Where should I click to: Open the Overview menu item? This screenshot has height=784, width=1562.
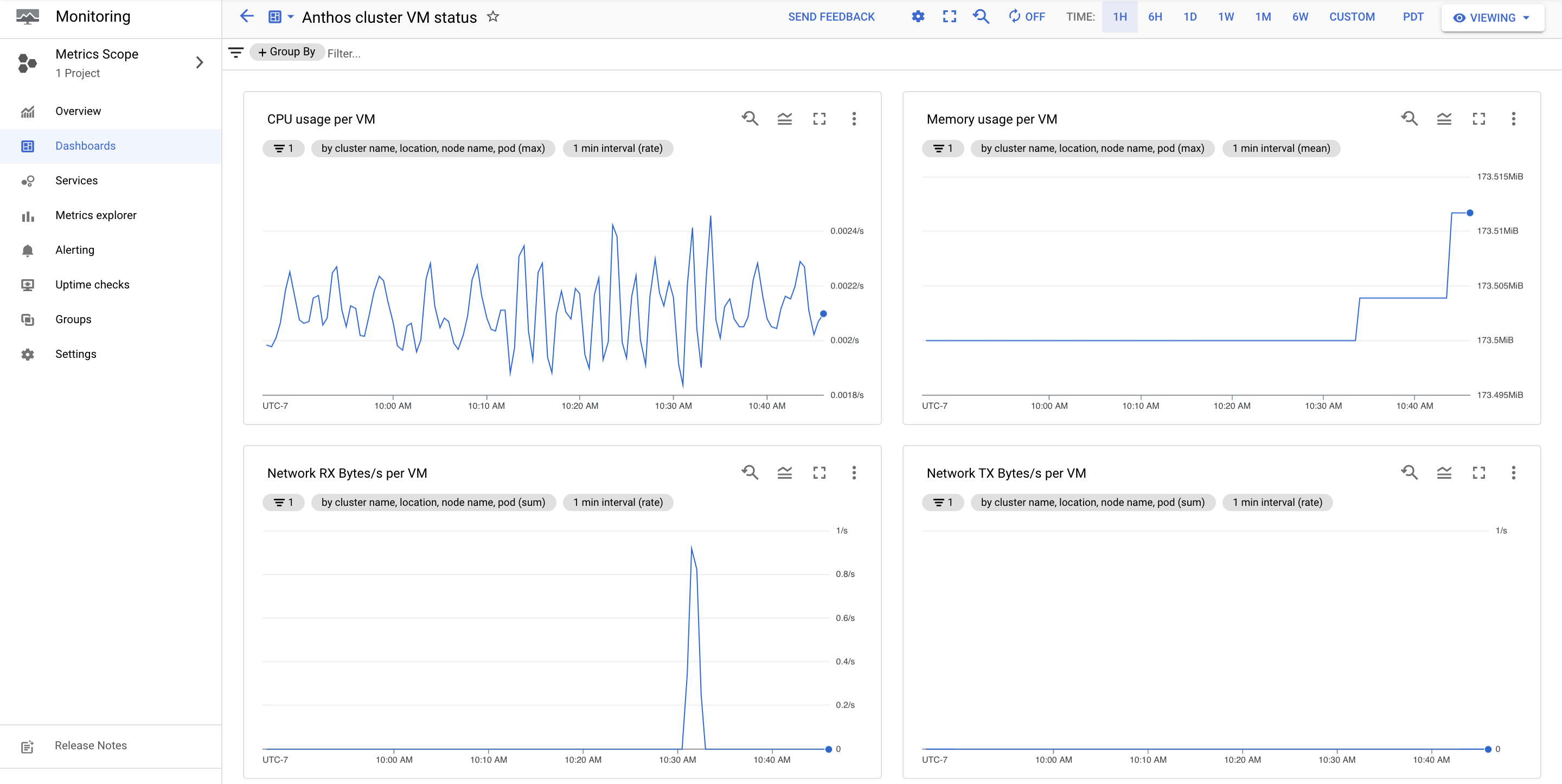pyautogui.click(x=78, y=110)
